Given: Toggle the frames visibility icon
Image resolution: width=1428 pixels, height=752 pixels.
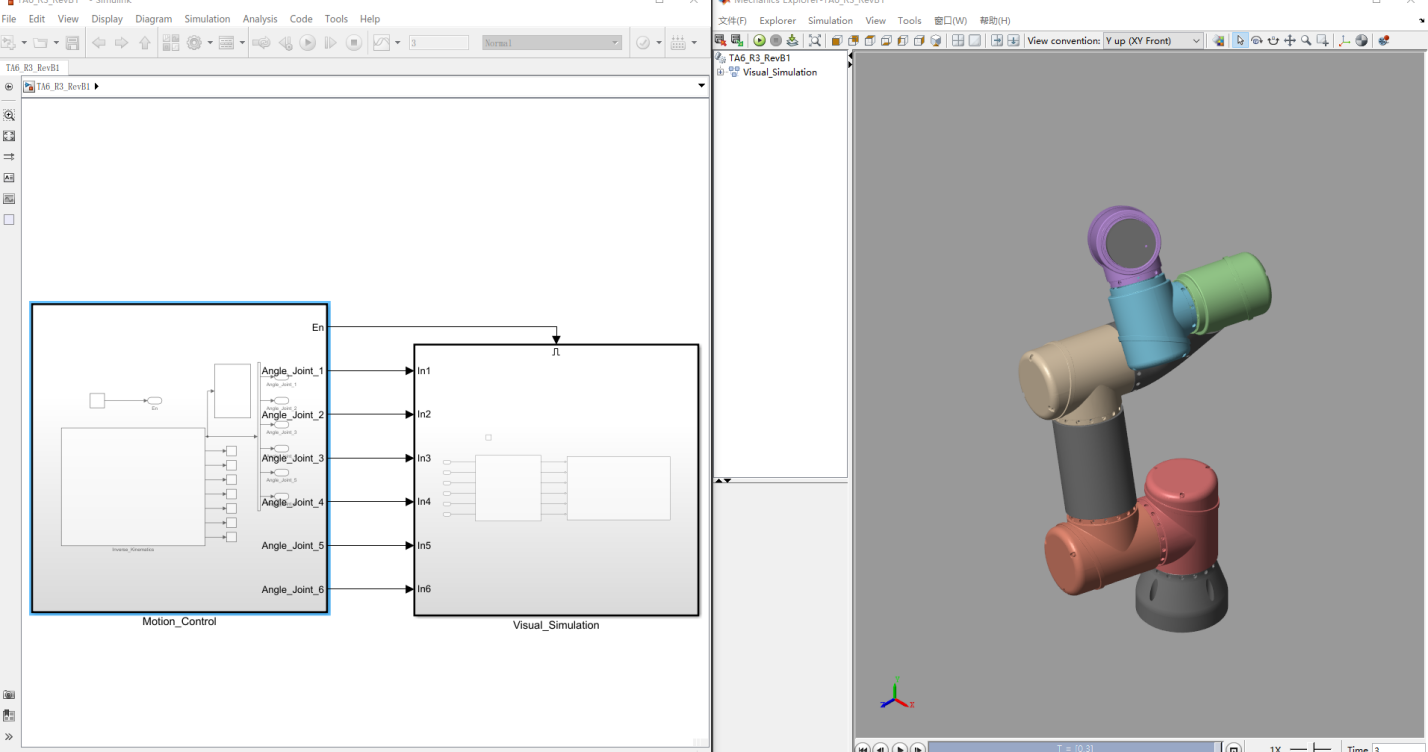Looking at the screenshot, I should coord(1344,41).
